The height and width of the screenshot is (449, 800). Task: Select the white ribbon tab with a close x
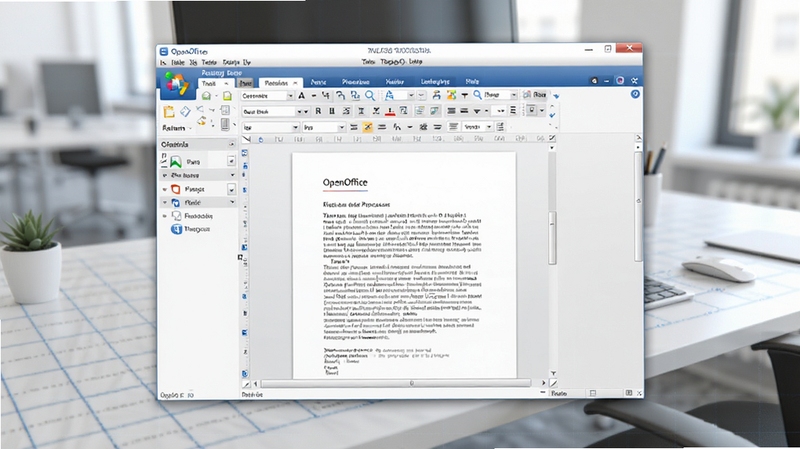[x=281, y=83]
